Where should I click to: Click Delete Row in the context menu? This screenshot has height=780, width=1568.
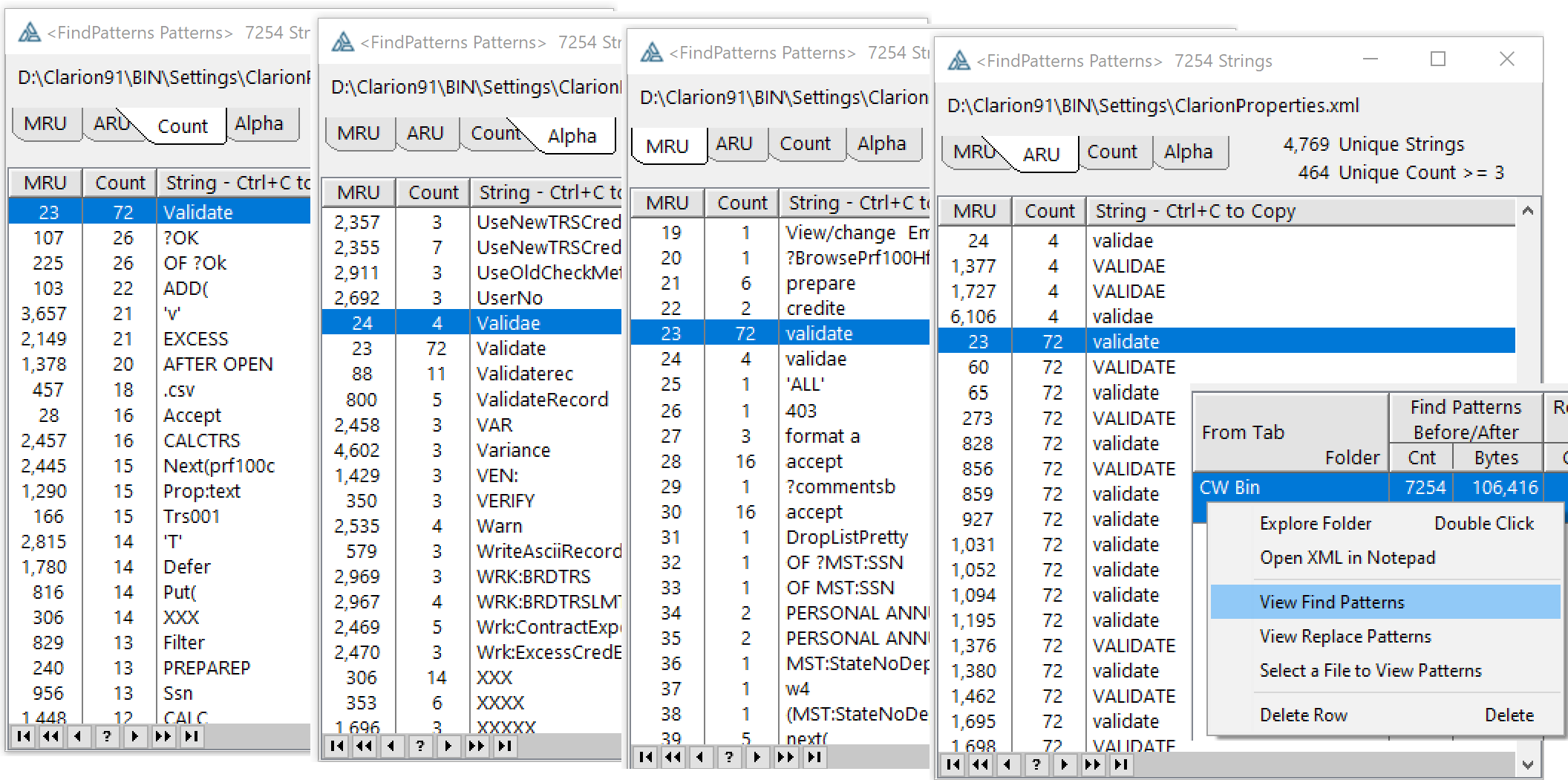1303,715
